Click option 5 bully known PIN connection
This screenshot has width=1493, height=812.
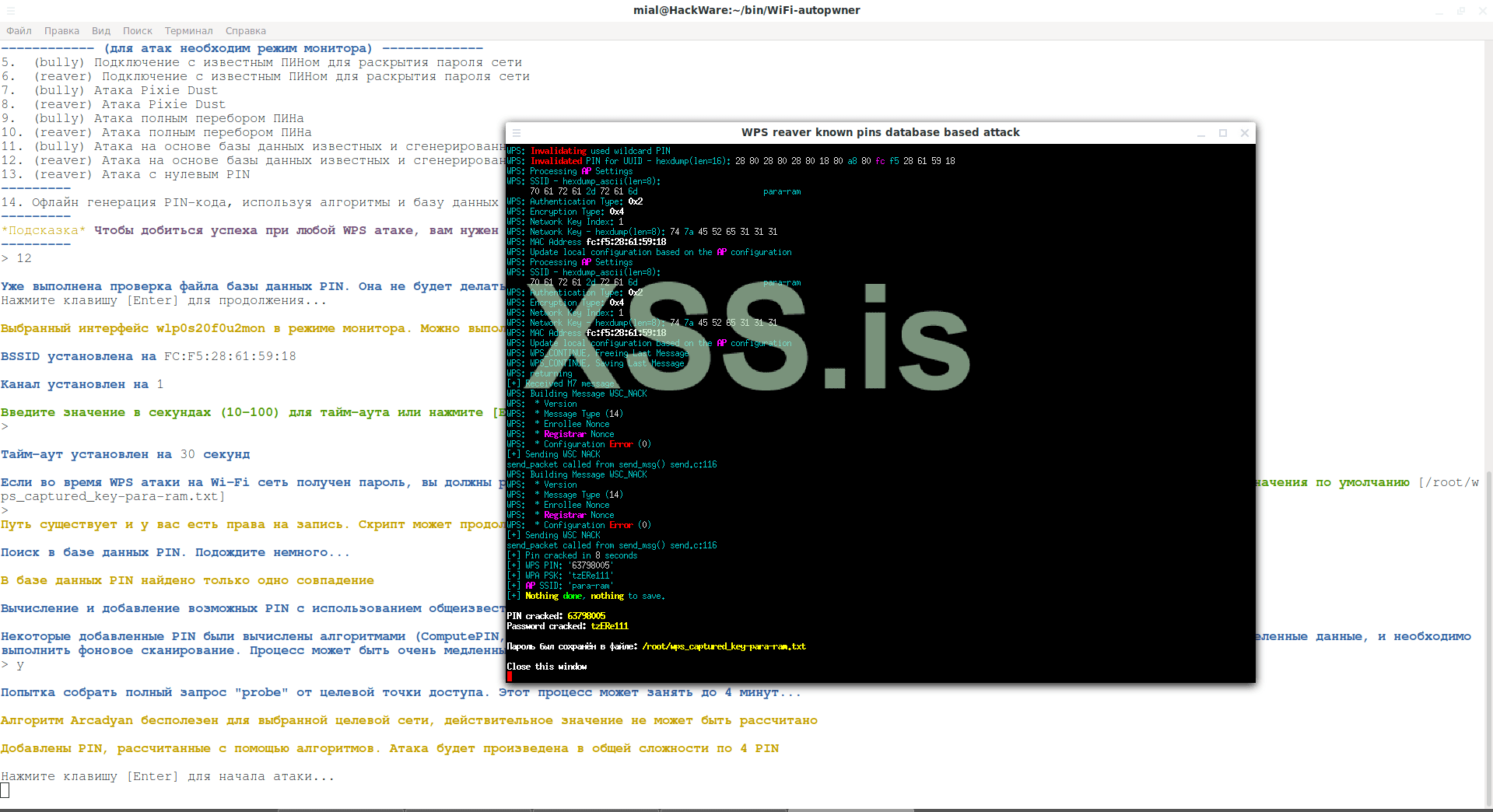pos(261,63)
